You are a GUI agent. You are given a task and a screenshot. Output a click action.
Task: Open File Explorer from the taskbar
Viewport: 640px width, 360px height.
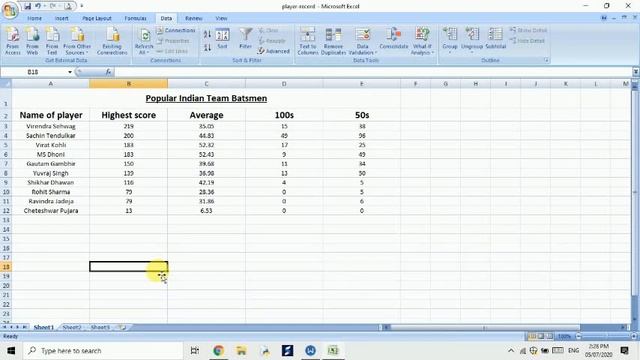pyautogui.click(x=241, y=351)
